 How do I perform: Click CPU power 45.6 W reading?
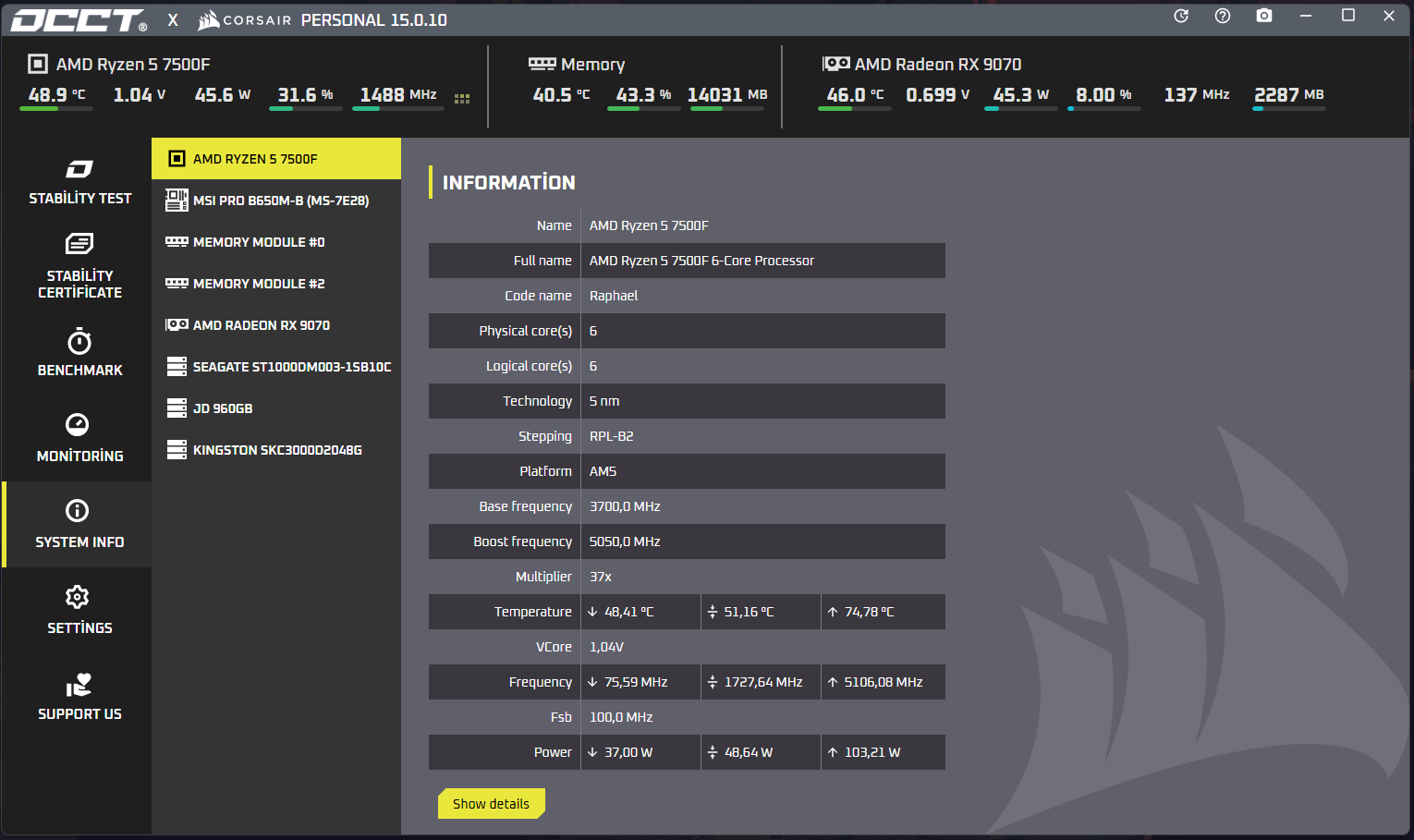223,95
